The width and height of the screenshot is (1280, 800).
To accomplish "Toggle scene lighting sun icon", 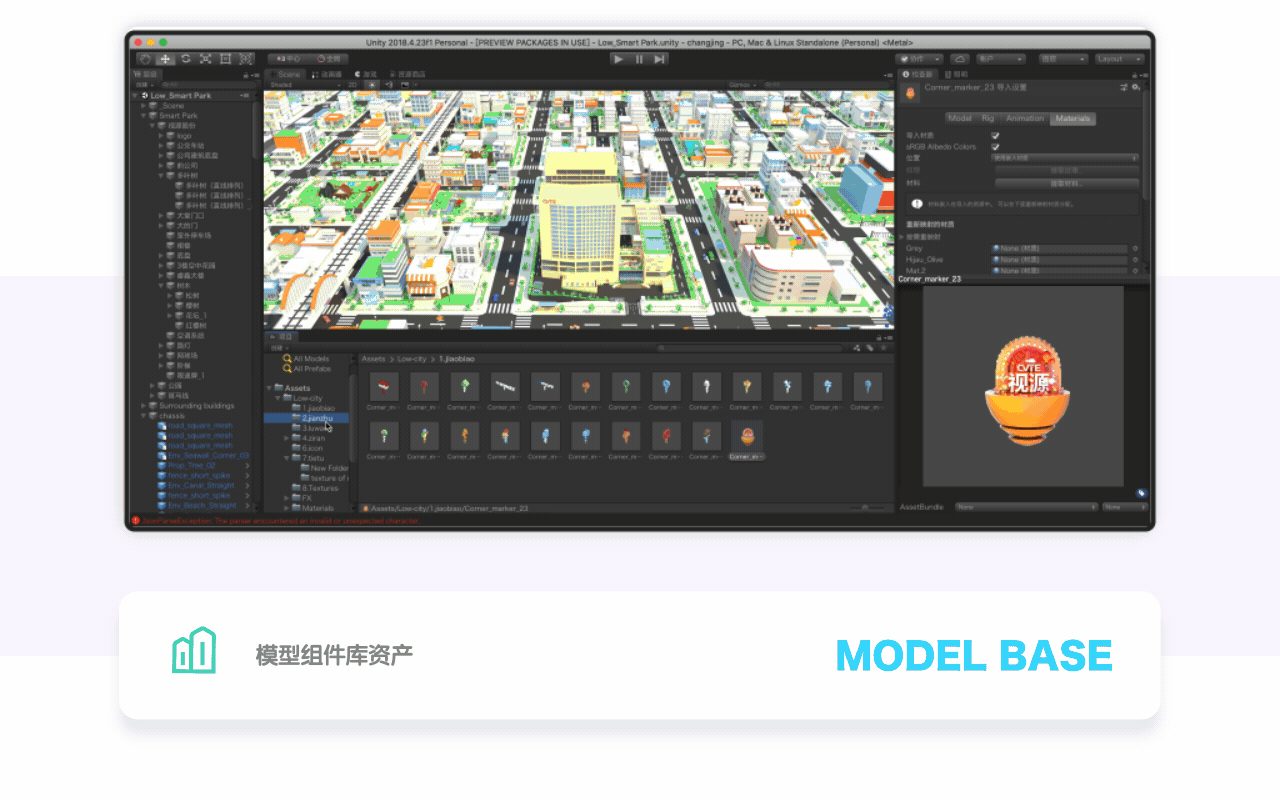I will [x=372, y=85].
